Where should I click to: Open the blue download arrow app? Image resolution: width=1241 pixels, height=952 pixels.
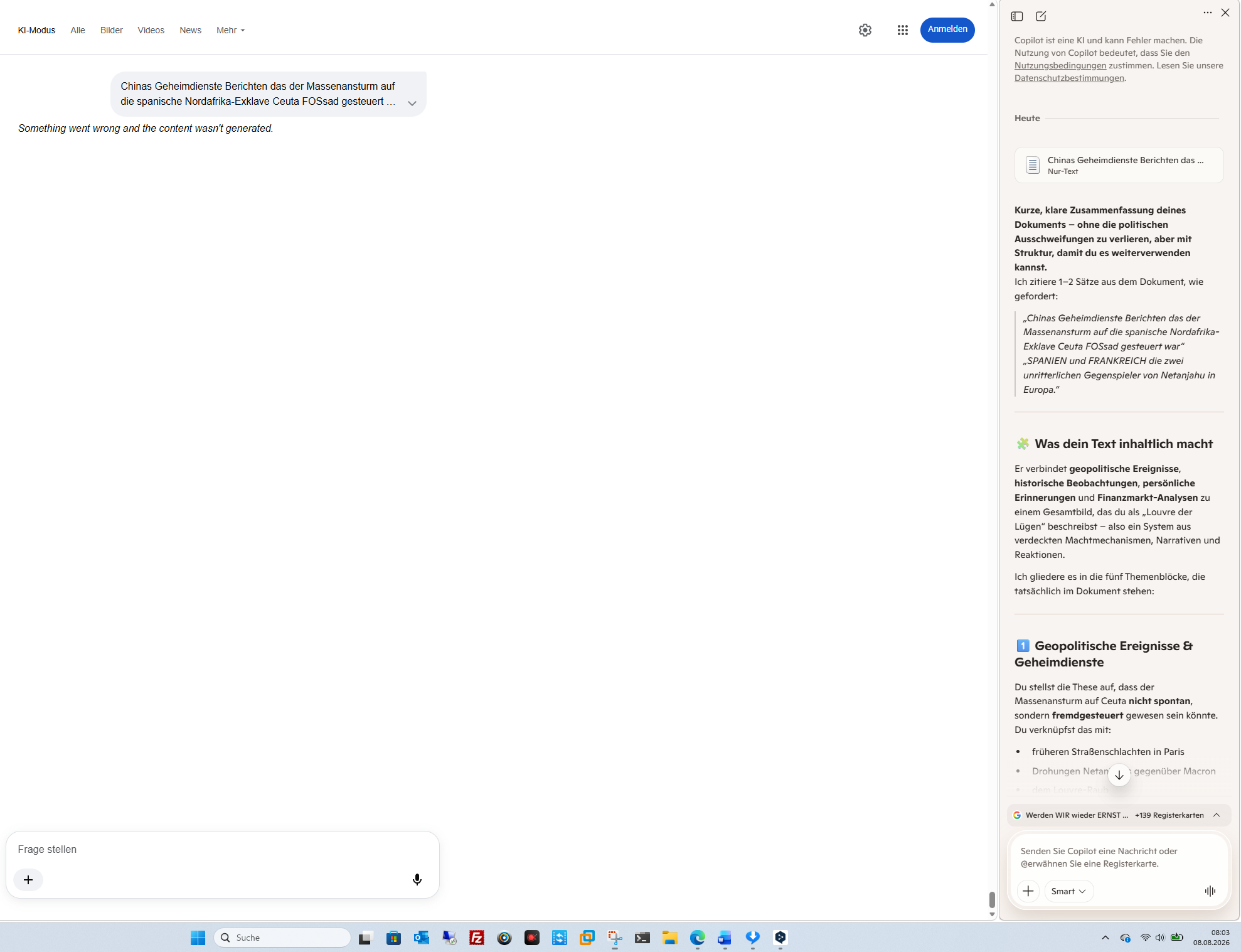(x=753, y=938)
